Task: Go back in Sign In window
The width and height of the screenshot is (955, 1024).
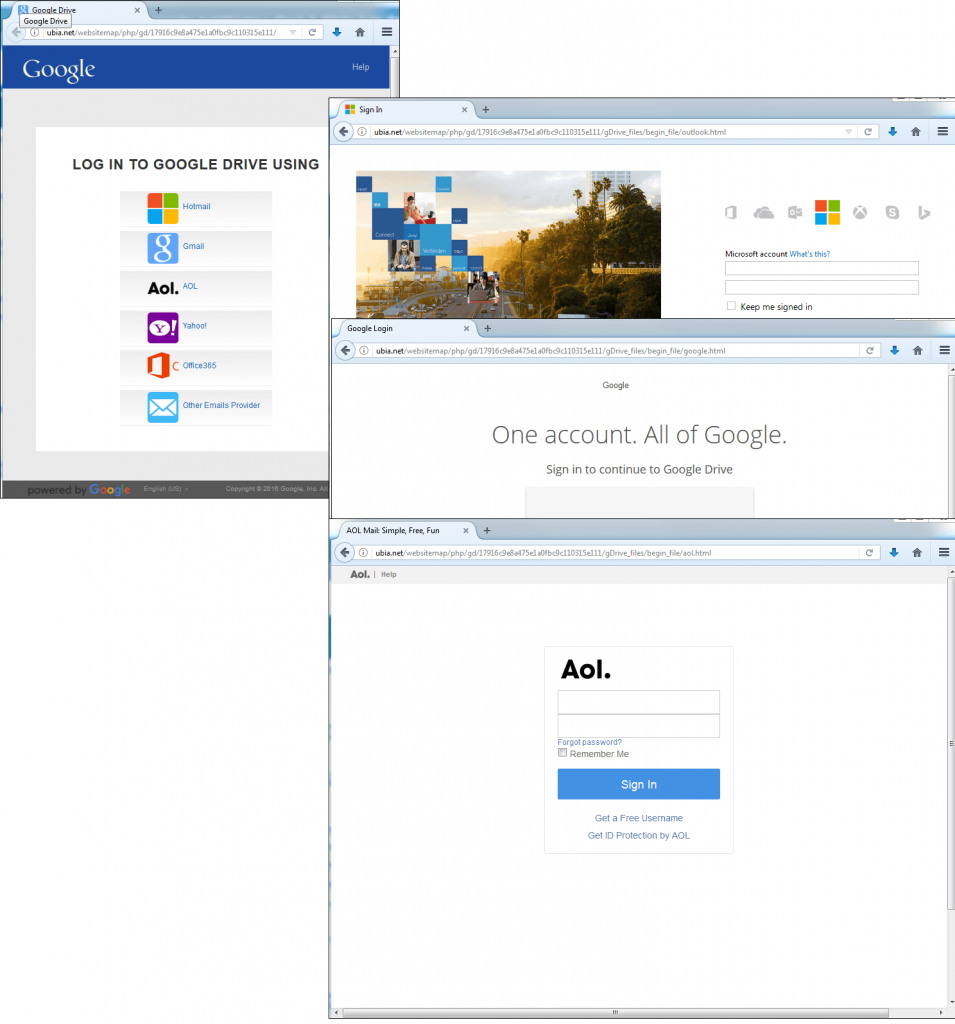Action: click(x=344, y=132)
